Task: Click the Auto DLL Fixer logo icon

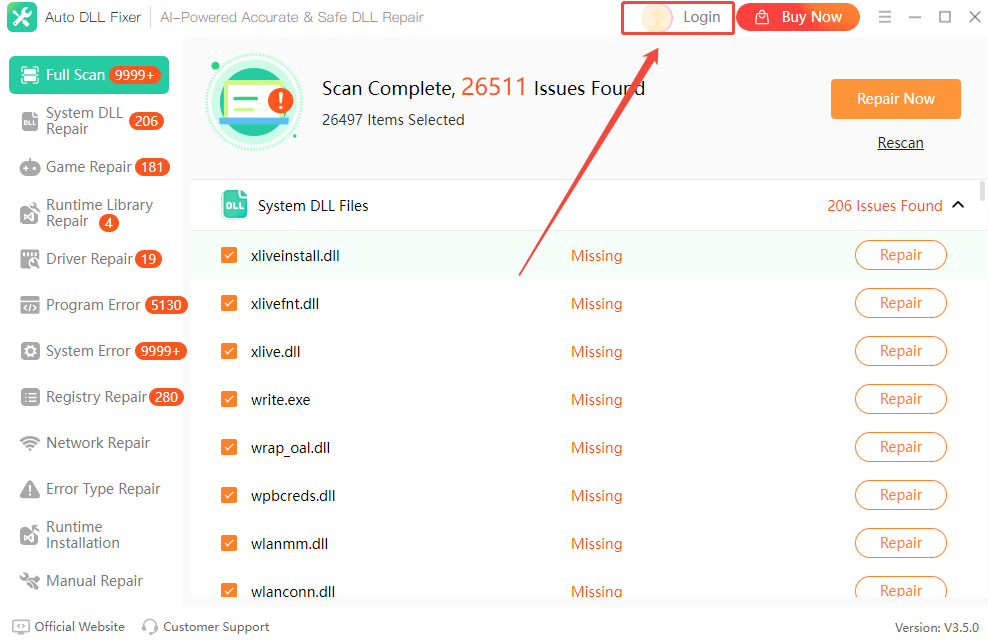Action: (x=22, y=17)
